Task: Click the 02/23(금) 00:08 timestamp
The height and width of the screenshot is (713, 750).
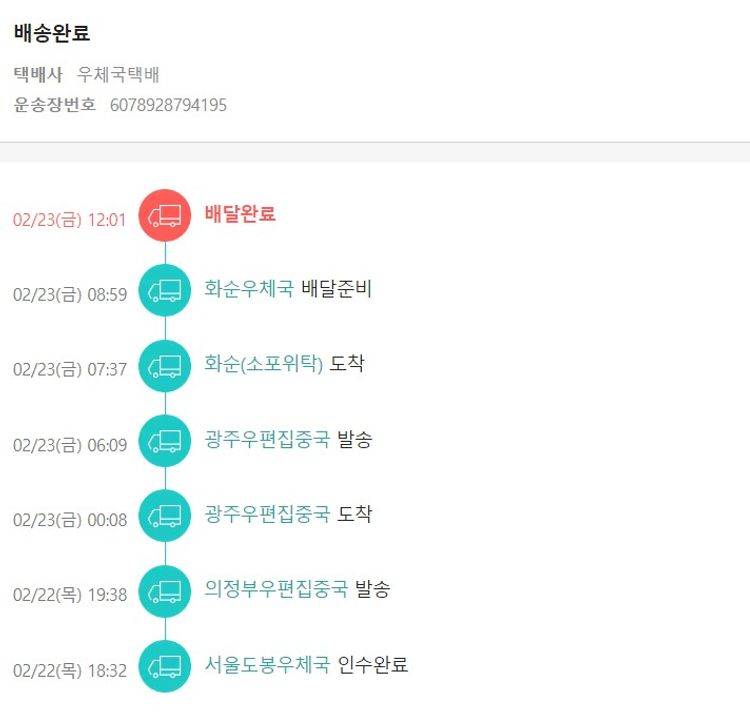Action: click(x=70, y=520)
